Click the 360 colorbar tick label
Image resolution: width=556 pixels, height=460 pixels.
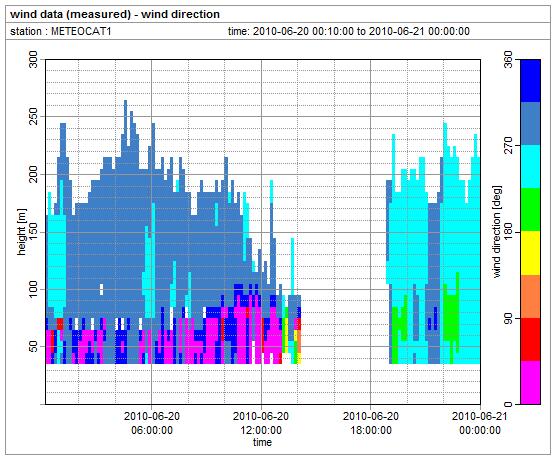pos(508,60)
